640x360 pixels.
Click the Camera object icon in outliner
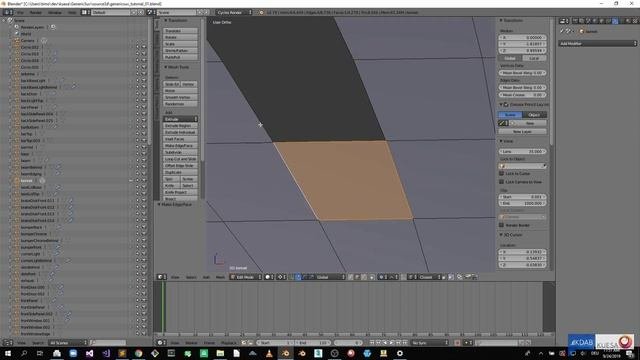(17, 40)
